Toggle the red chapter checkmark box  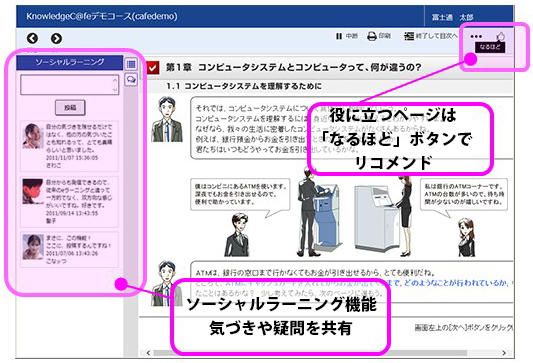152,68
